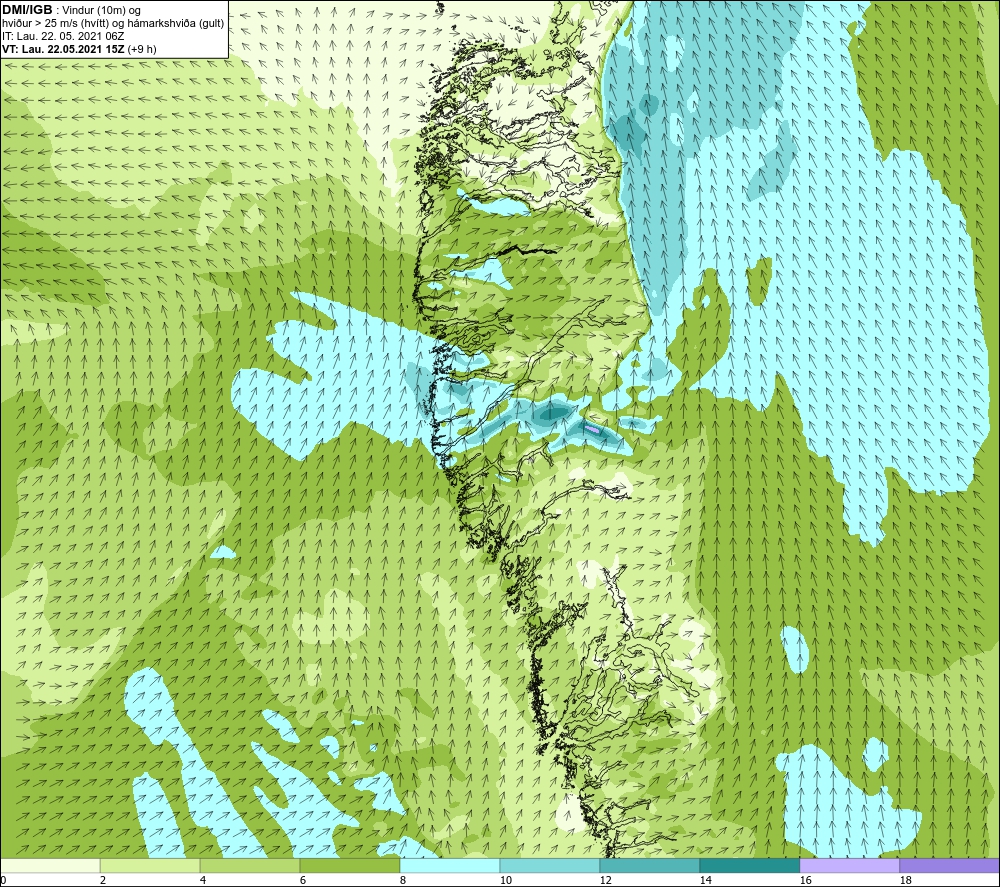
Task: Click the light green 2–4 m/s legend swatch
Action: tap(150, 866)
